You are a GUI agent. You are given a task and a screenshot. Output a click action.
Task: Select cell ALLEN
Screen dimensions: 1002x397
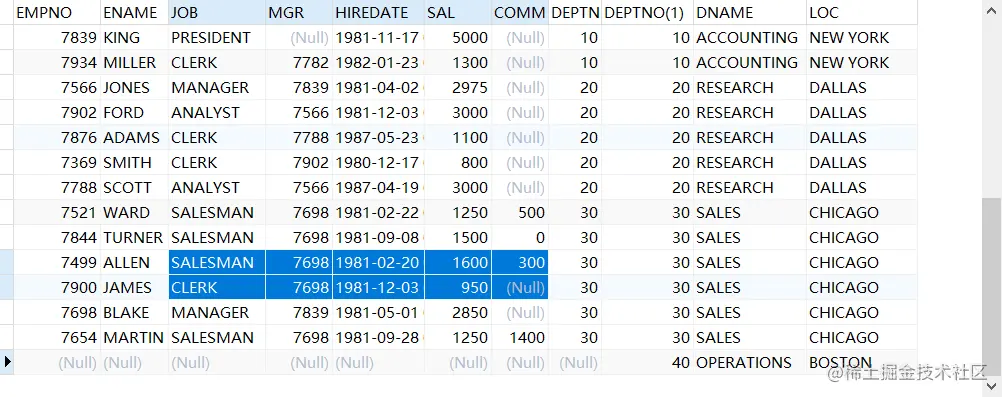point(134,263)
